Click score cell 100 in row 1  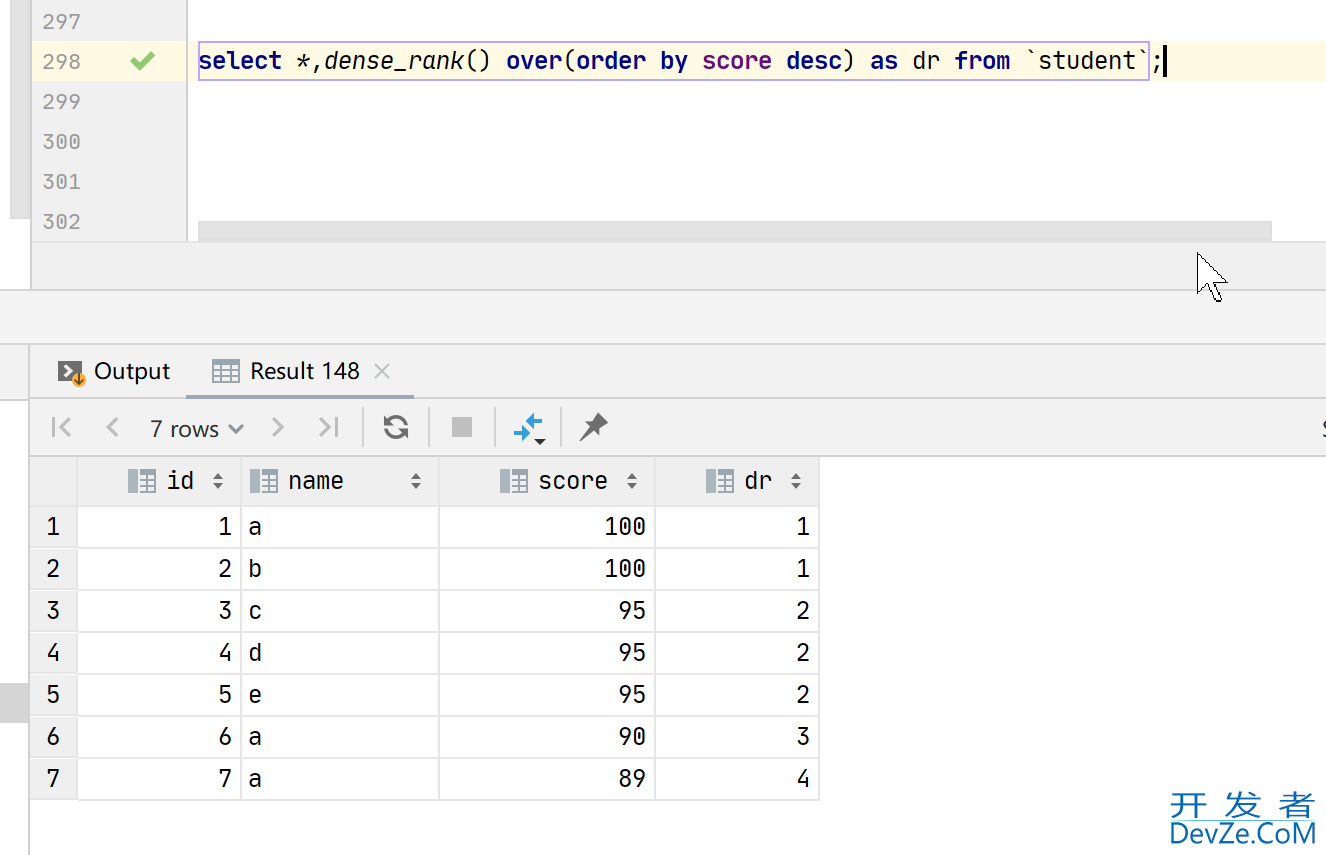[547, 527]
